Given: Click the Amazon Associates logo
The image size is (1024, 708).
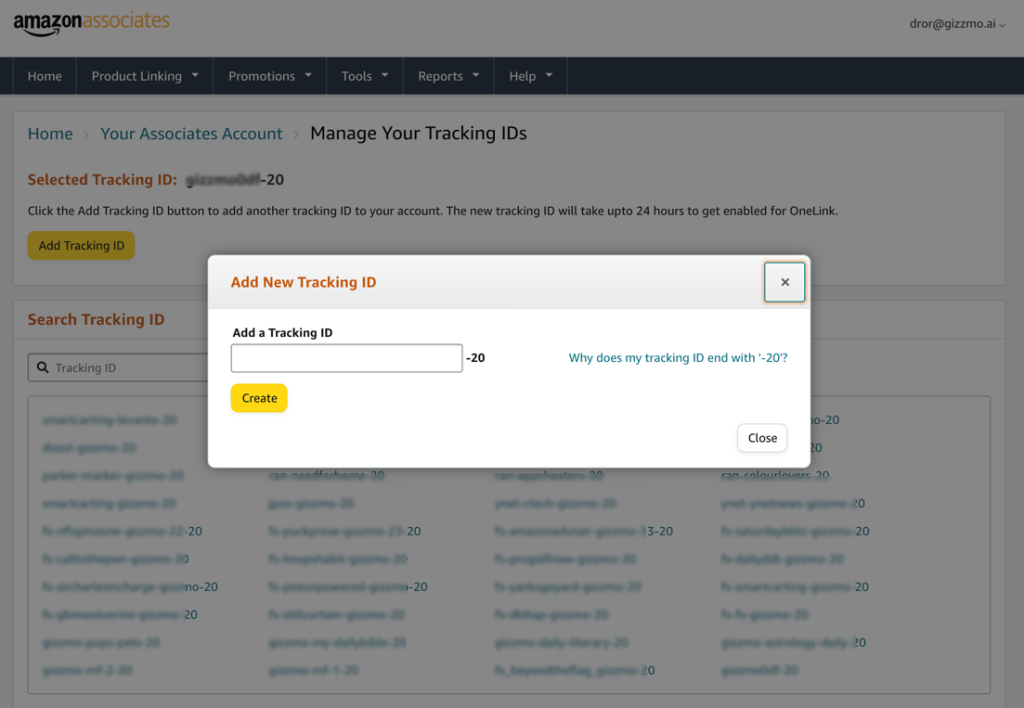Looking at the screenshot, I should (x=91, y=23).
